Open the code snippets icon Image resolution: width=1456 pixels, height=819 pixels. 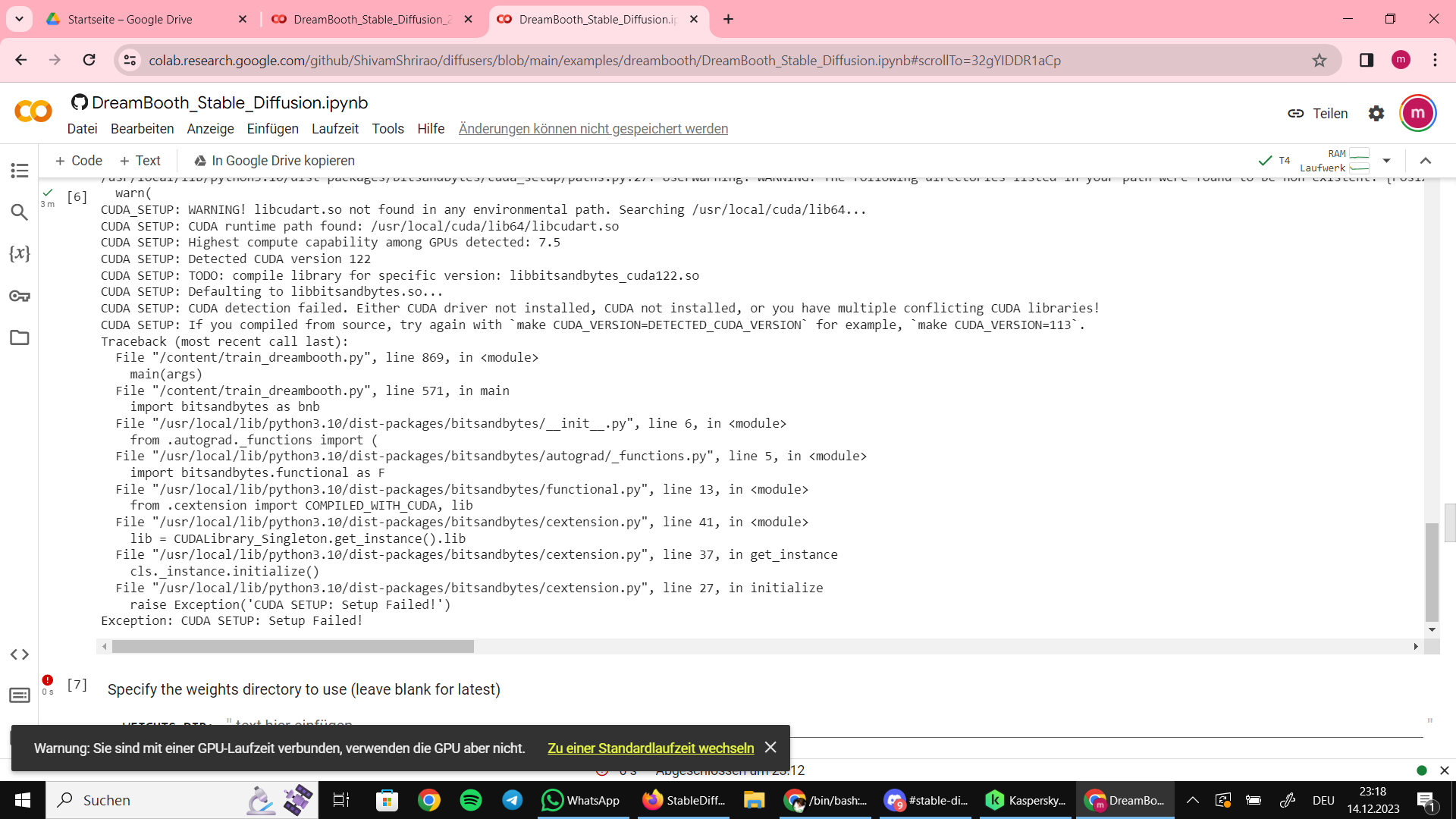click(20, 654)
